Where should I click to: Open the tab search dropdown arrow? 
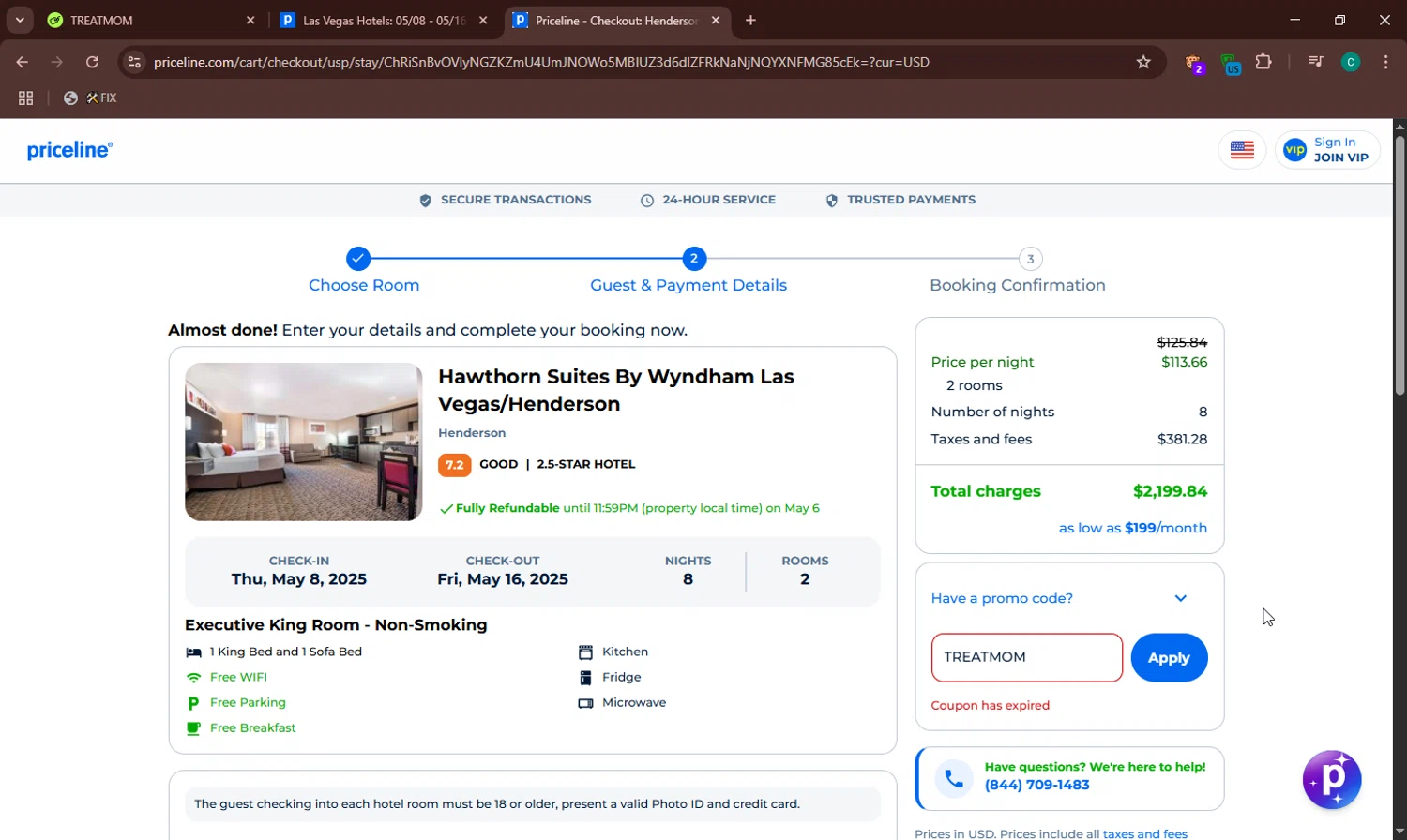(x=20, y=20)
